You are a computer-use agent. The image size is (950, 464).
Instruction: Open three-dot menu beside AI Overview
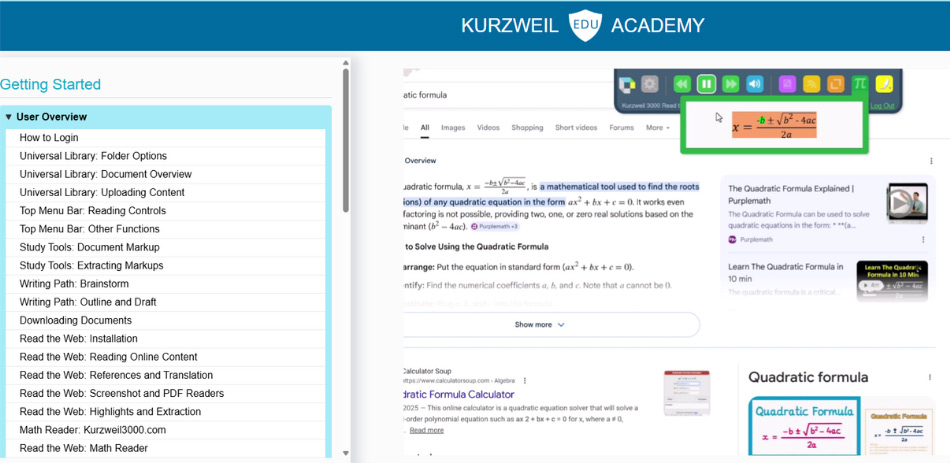931,161
